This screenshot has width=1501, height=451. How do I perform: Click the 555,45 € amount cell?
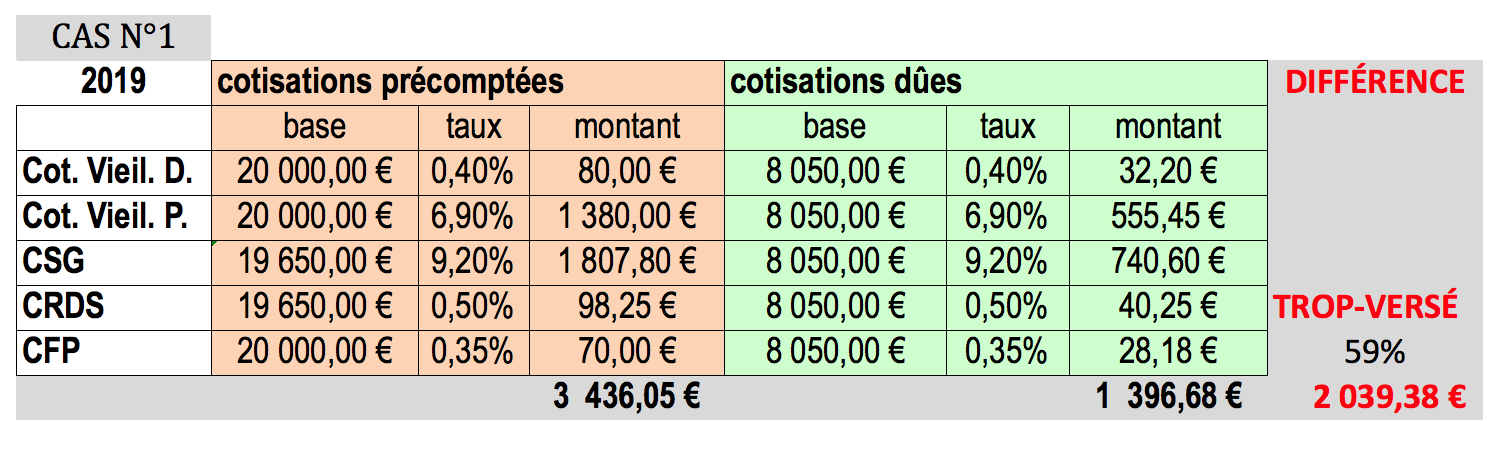pos(1168,217)
